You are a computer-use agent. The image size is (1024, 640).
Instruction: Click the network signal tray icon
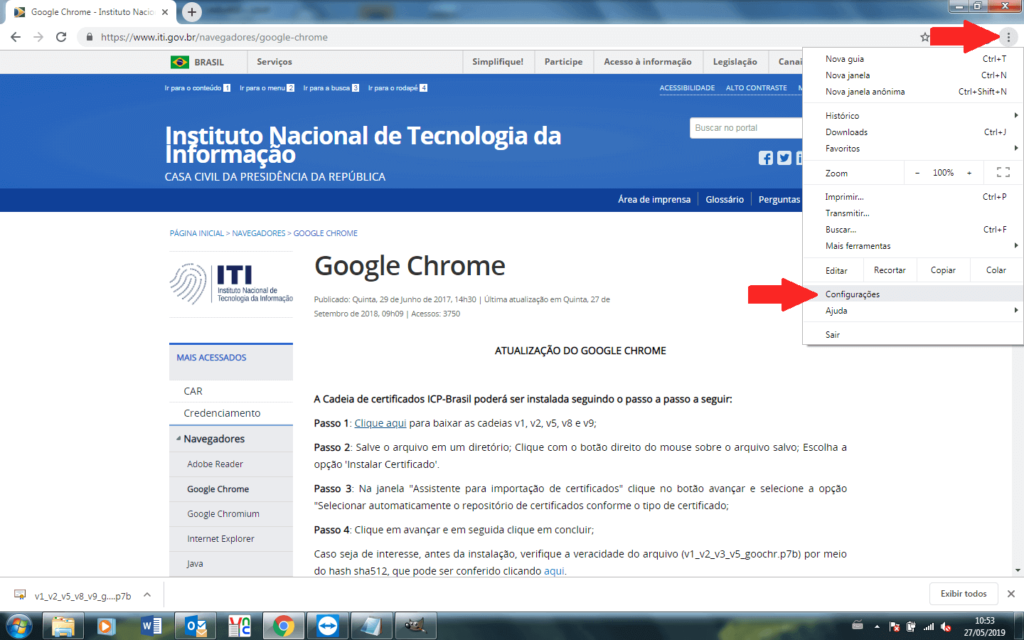tap(928, 627)
